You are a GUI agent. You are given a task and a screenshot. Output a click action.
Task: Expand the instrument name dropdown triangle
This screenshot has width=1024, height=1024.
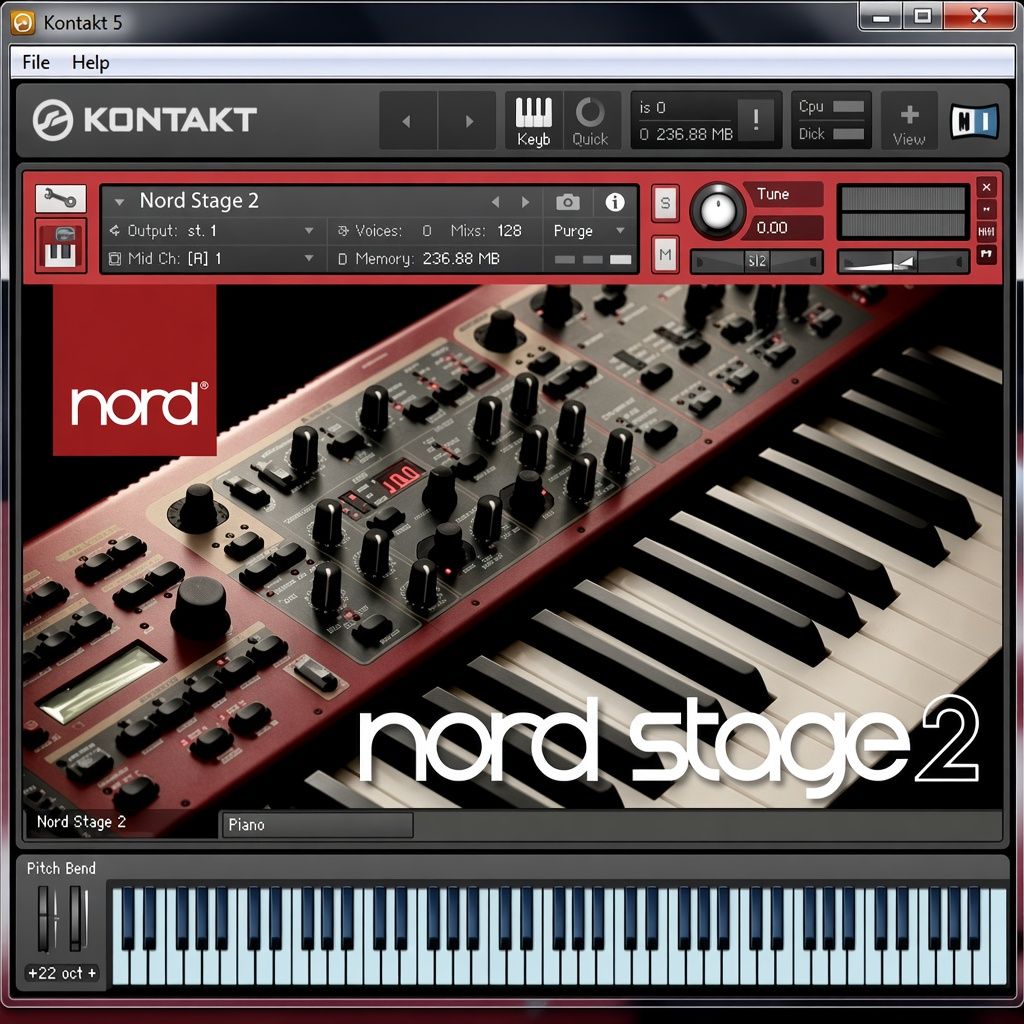[x=120, y=202]
